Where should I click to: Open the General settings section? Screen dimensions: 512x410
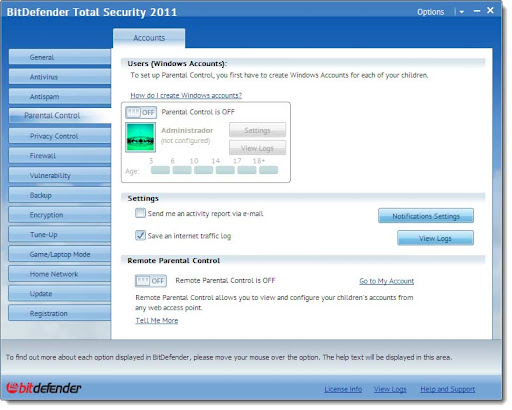tap(59, 57)
